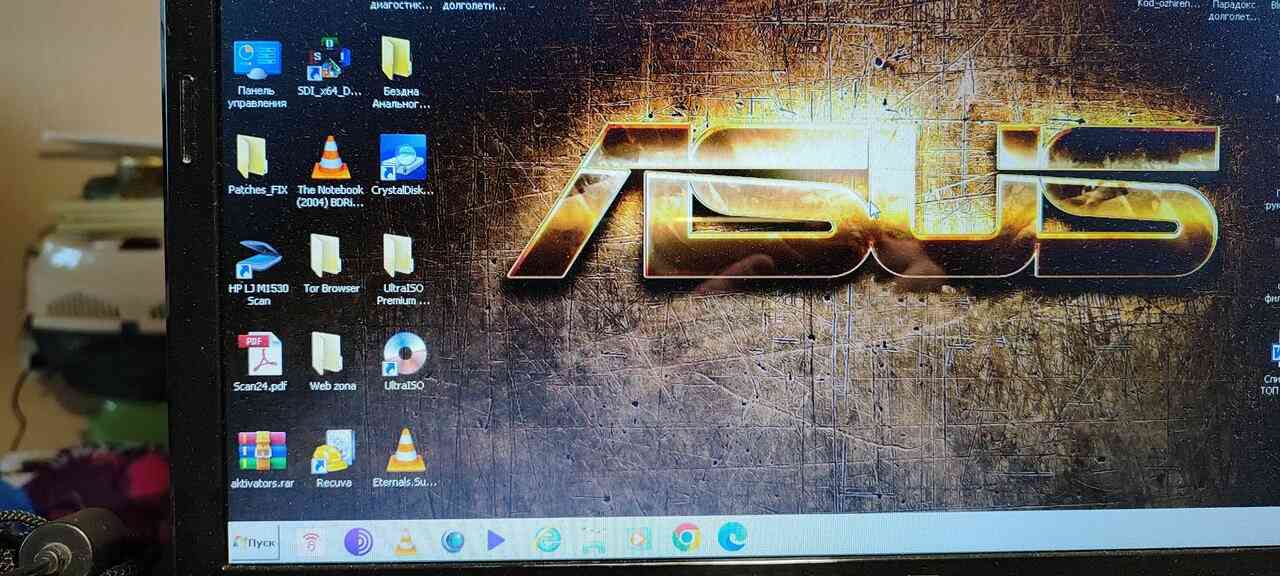Launch the CrystalDisk... shortcut
Viewport: 1280px width, 576px height.
(x=402, y=165)
